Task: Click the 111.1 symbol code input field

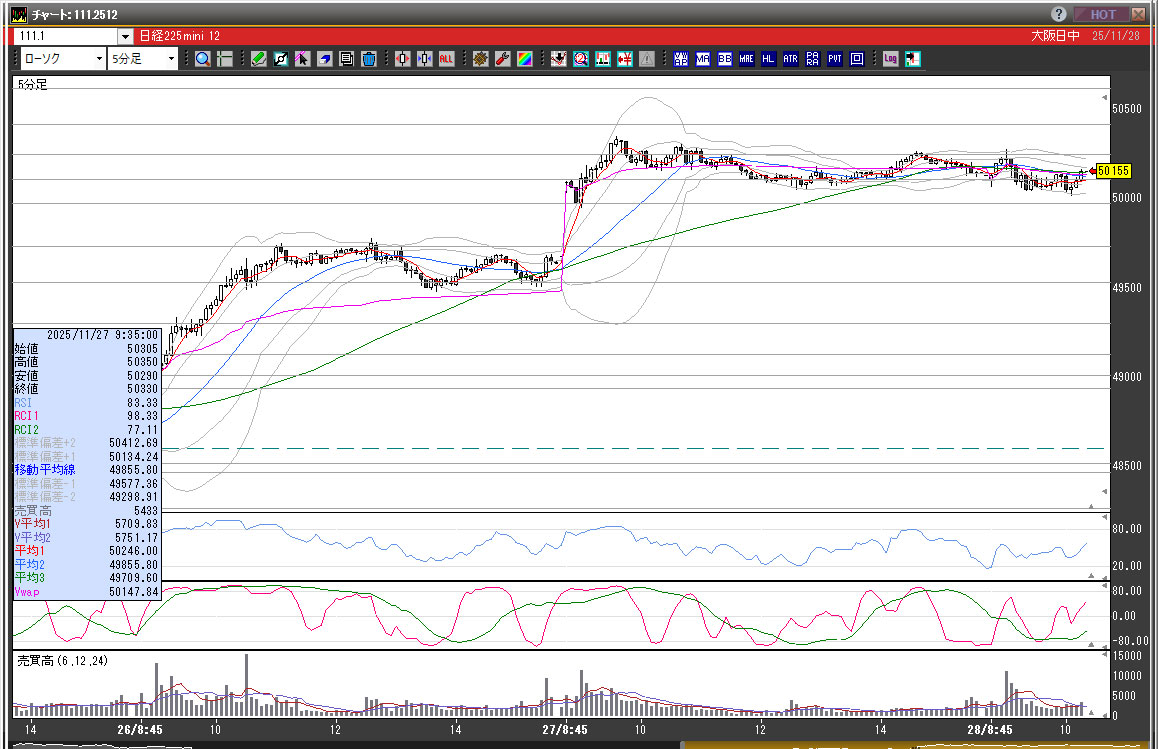Action: [x=66, y=37]
